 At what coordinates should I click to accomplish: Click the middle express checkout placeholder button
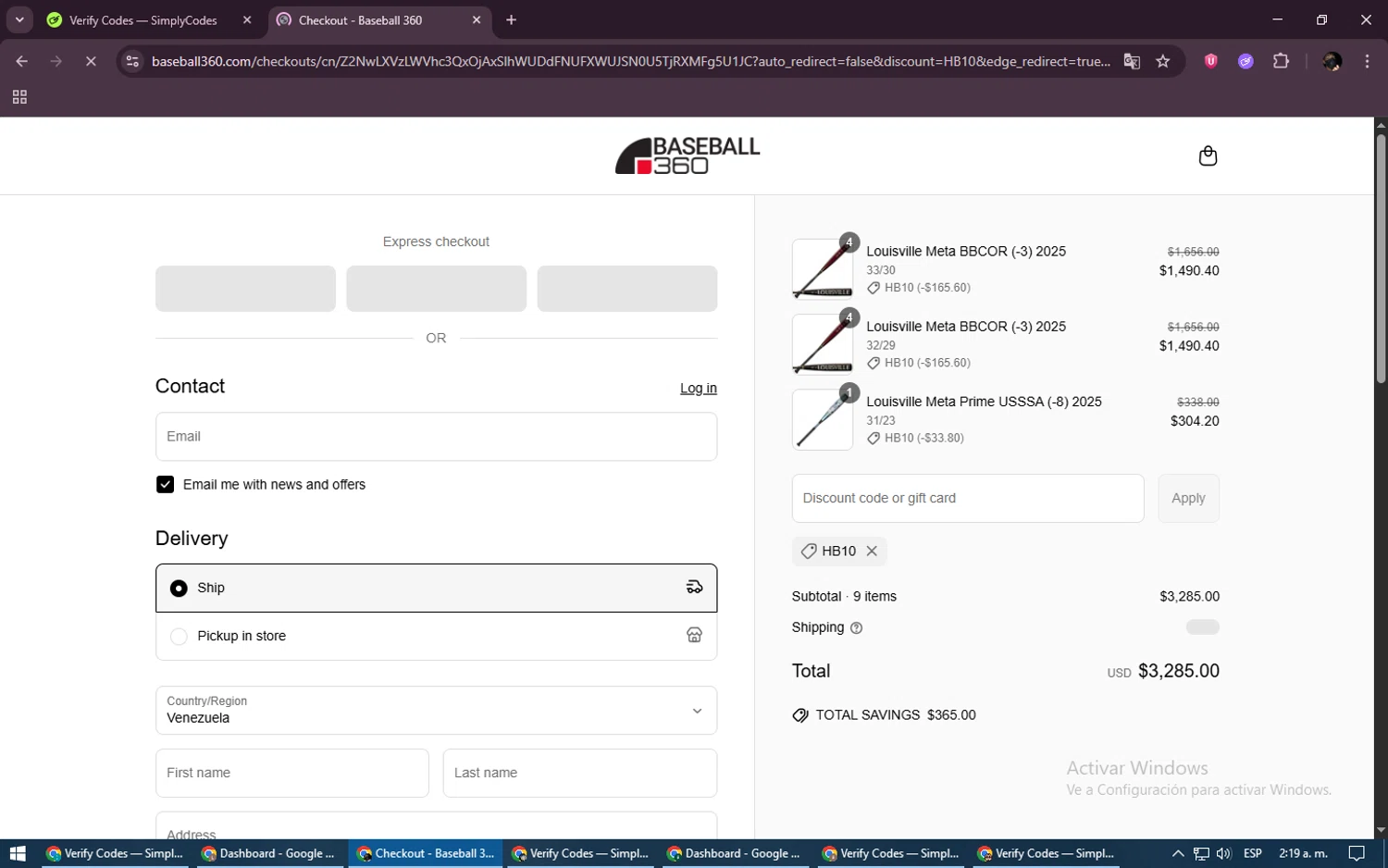436,289
